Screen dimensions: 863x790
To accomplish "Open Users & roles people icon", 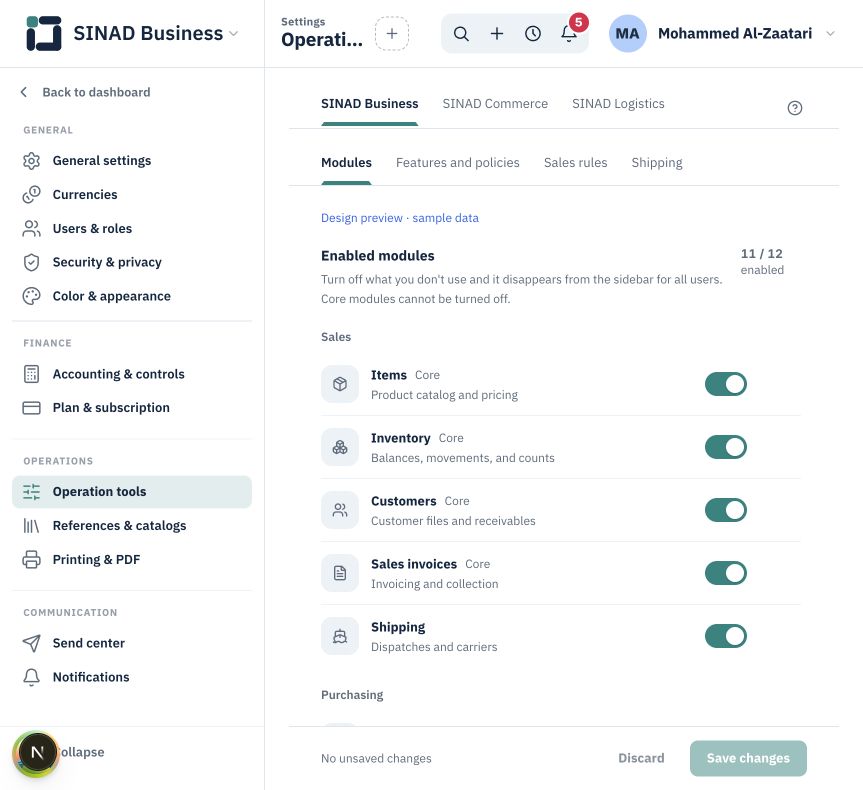I will [x=31, y=228].
